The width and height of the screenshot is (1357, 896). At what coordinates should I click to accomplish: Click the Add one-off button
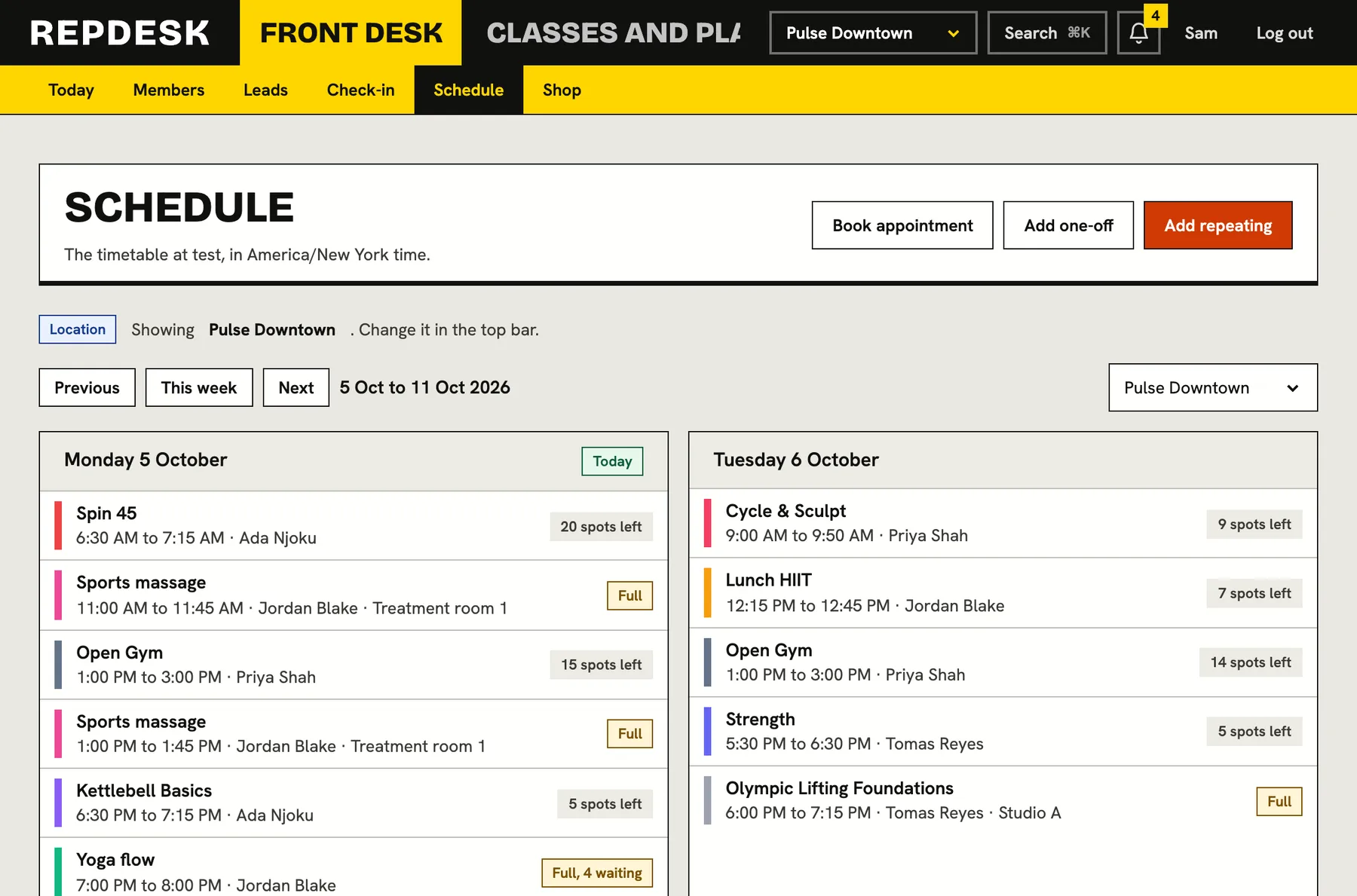(1068, 225)
